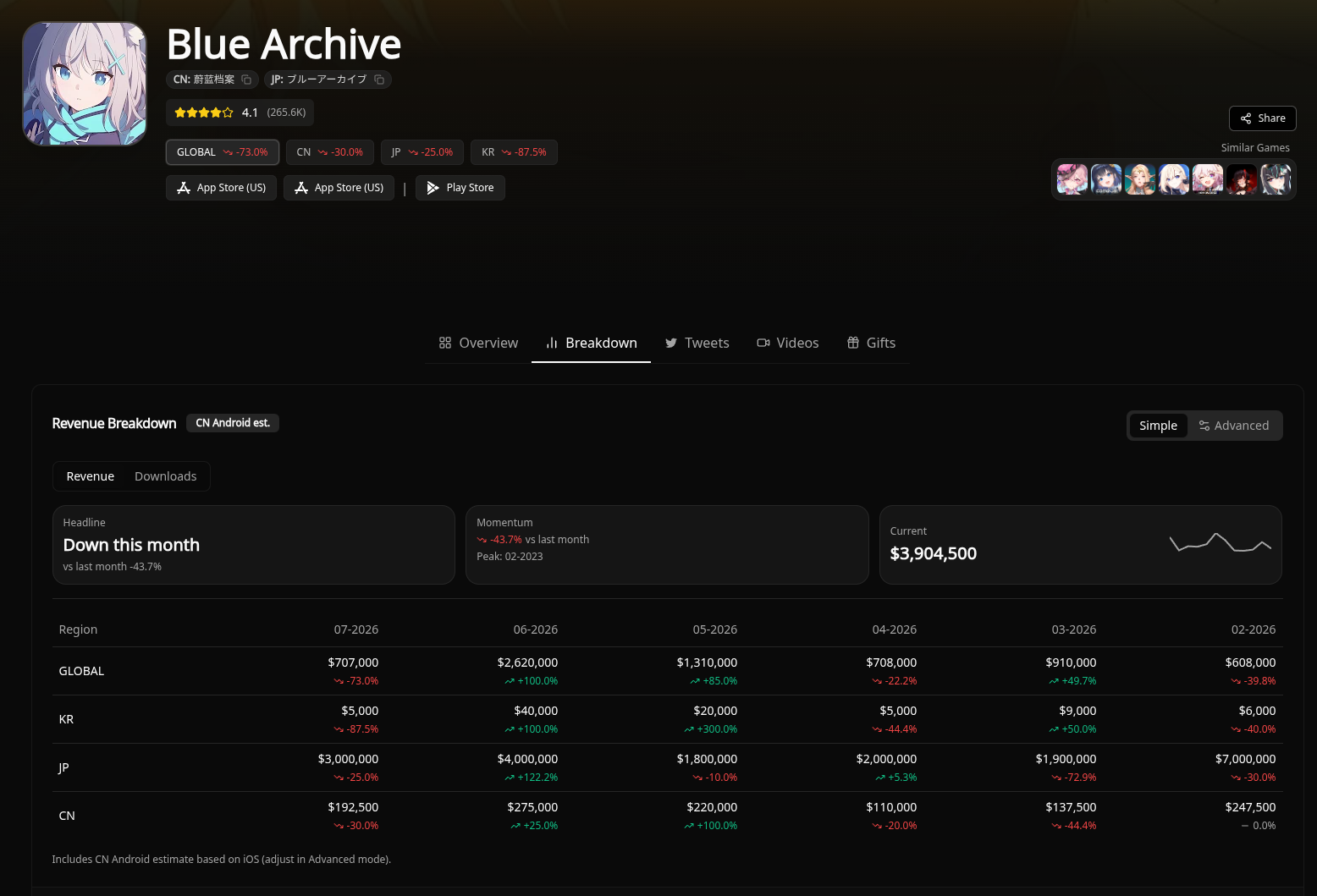Select the Breakdown tab
1317x896 pixels.
tap(591, 343)
